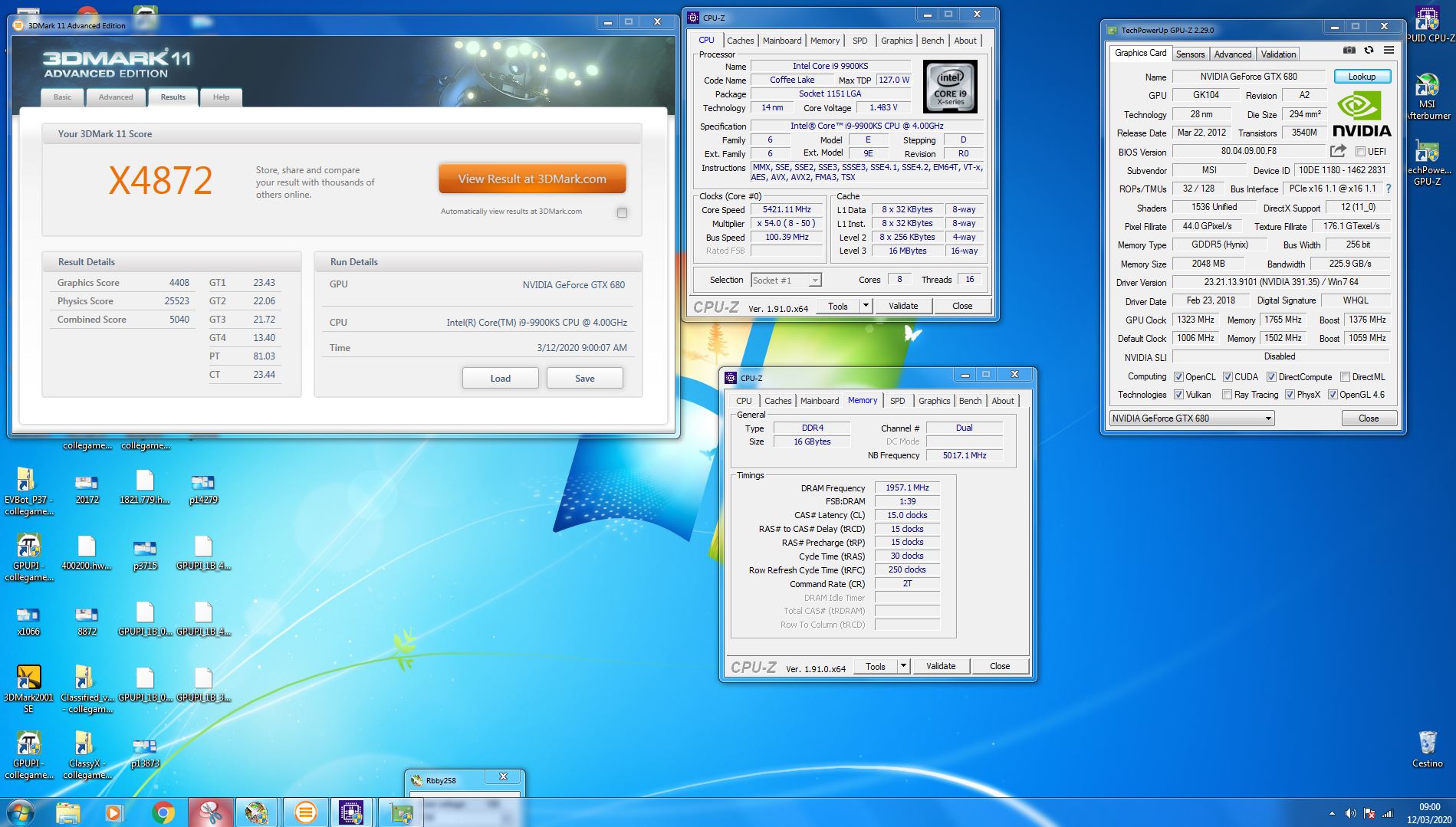Click the GPU-Z refresh icon
Image resolution: width=1456 pixels, height=827 pixels.
point(1369,50)
